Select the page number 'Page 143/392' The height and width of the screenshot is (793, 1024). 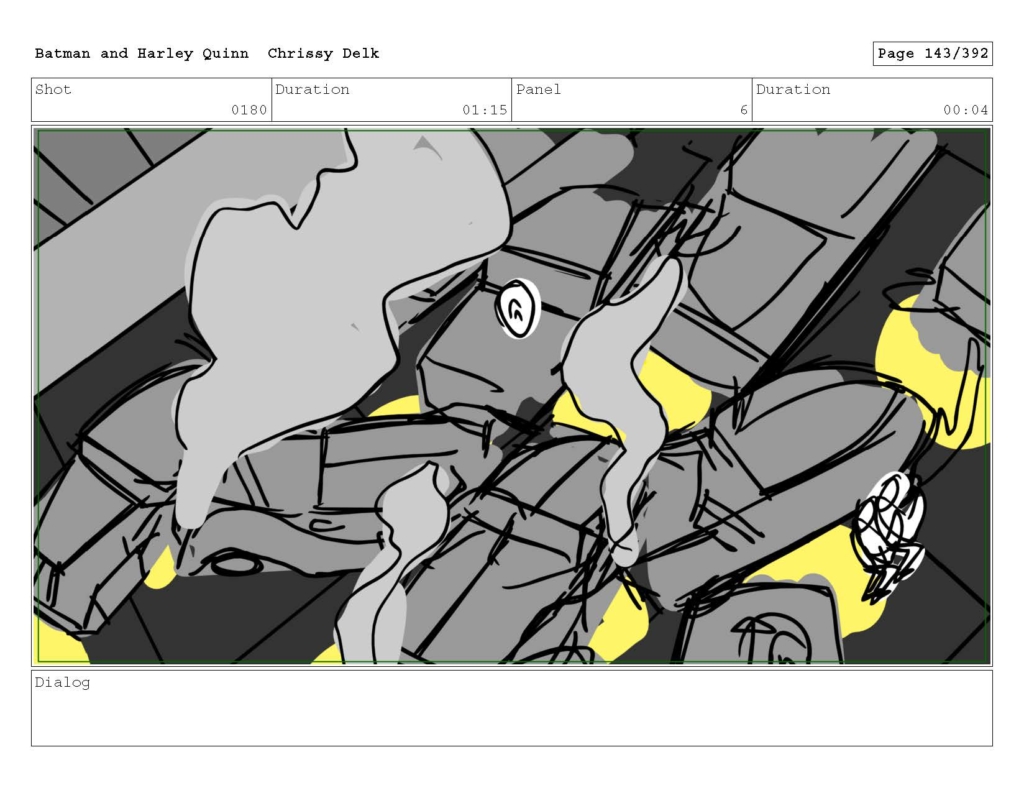click(x=933, y=54)
